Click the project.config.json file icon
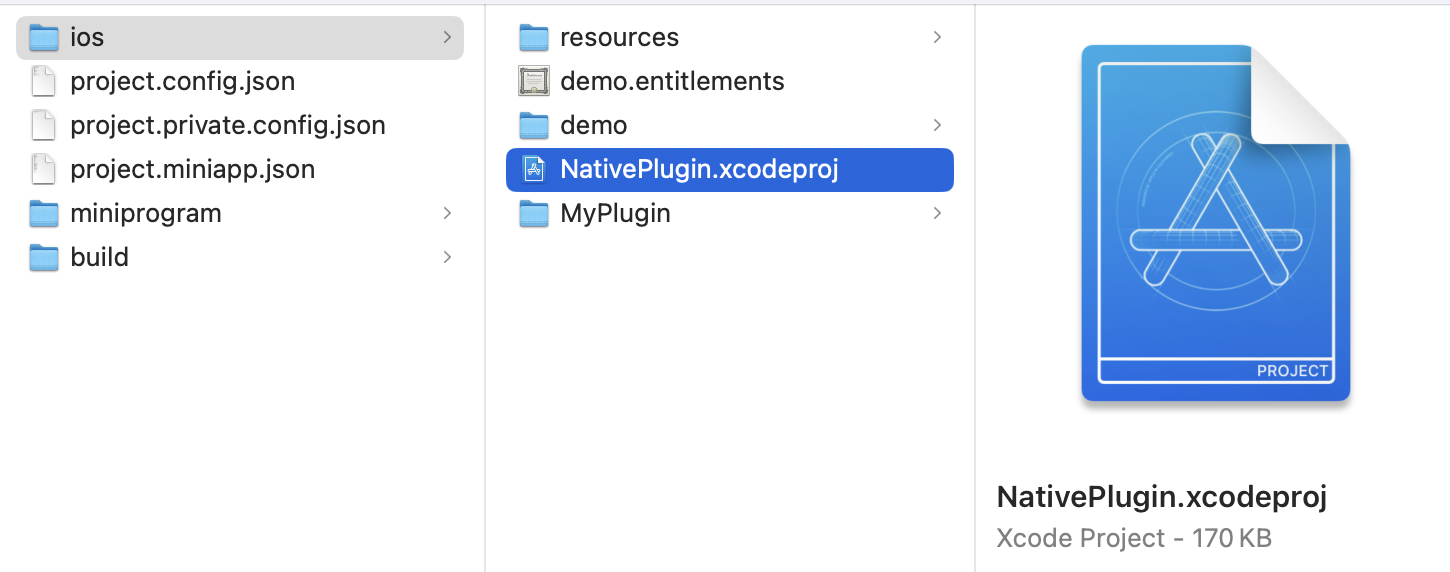1450x572 pixels. [43, 82]
